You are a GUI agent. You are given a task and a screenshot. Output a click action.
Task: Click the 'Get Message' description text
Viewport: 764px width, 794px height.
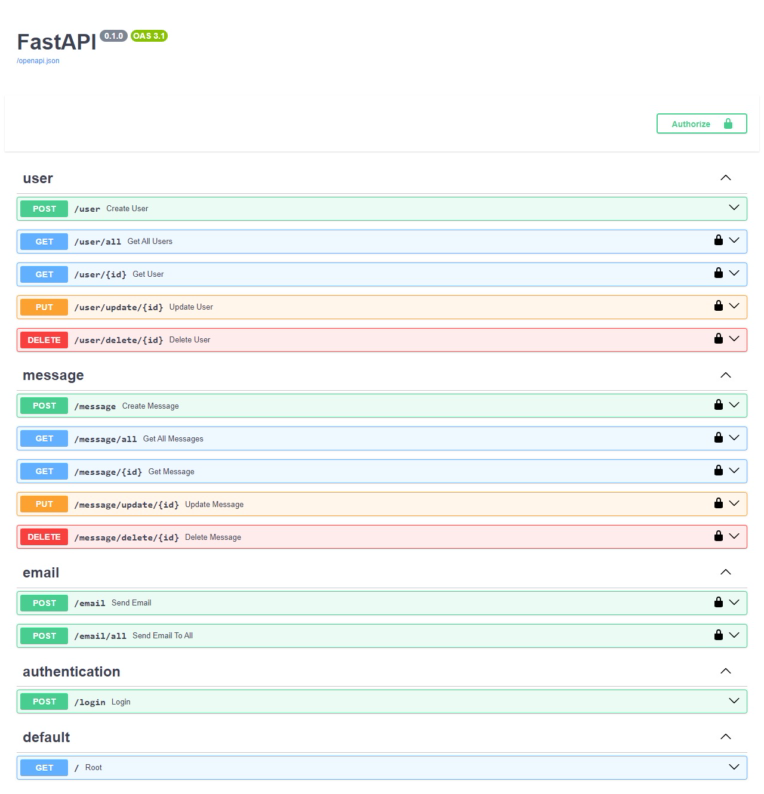tap(171, 471)
